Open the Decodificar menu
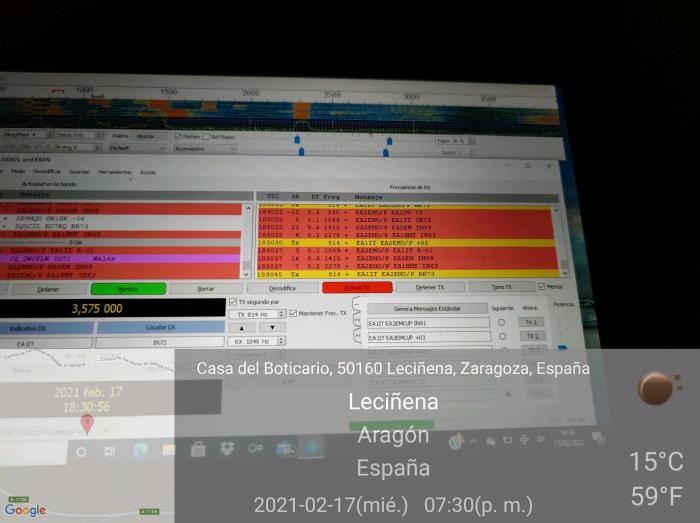This screenshot has width=700, height=523. point(46,171)
